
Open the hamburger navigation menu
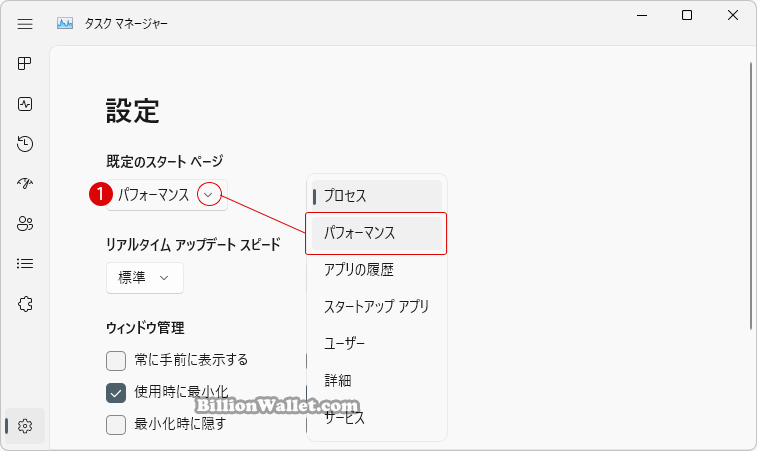pyautogui.click(x=25, y=24)
